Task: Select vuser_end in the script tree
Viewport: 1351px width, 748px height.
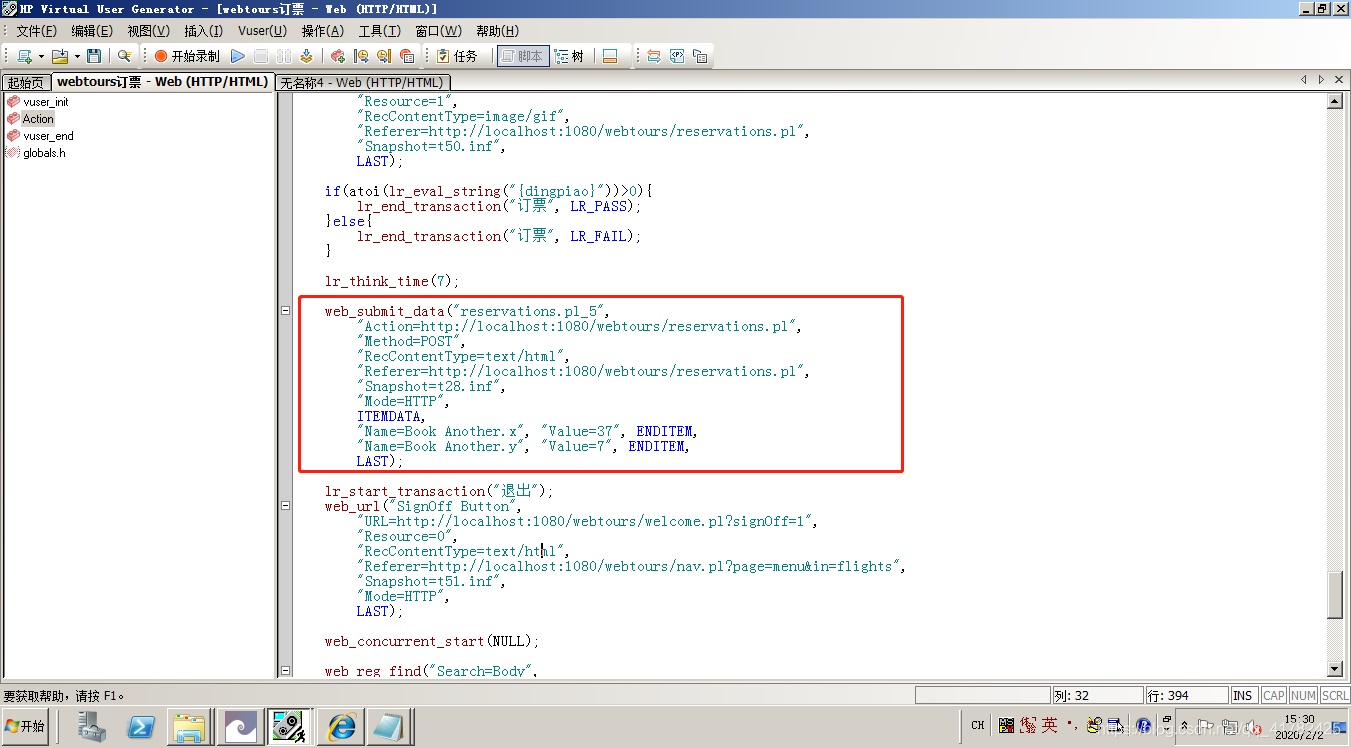Action: coord(40,136)
